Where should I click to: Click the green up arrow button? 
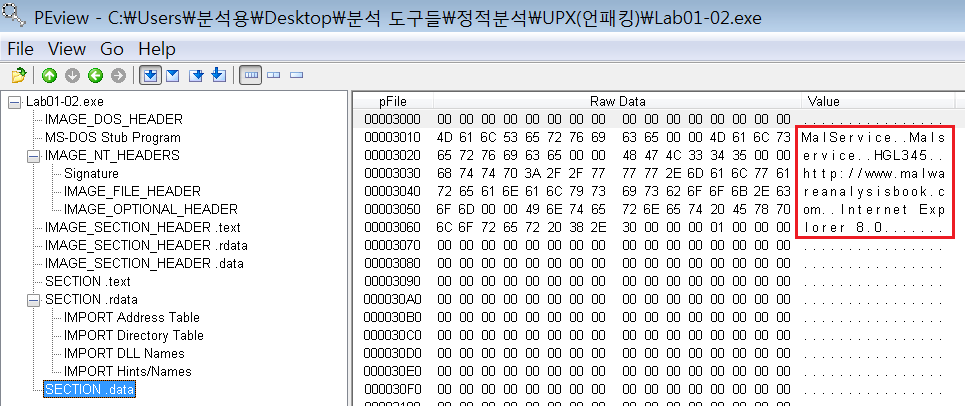(49, 76)
